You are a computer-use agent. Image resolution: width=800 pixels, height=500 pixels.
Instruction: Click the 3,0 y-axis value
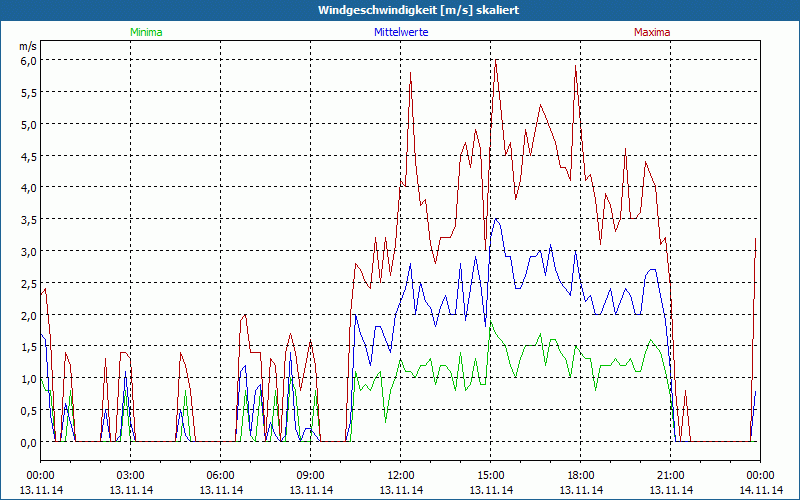click(28, 252)
